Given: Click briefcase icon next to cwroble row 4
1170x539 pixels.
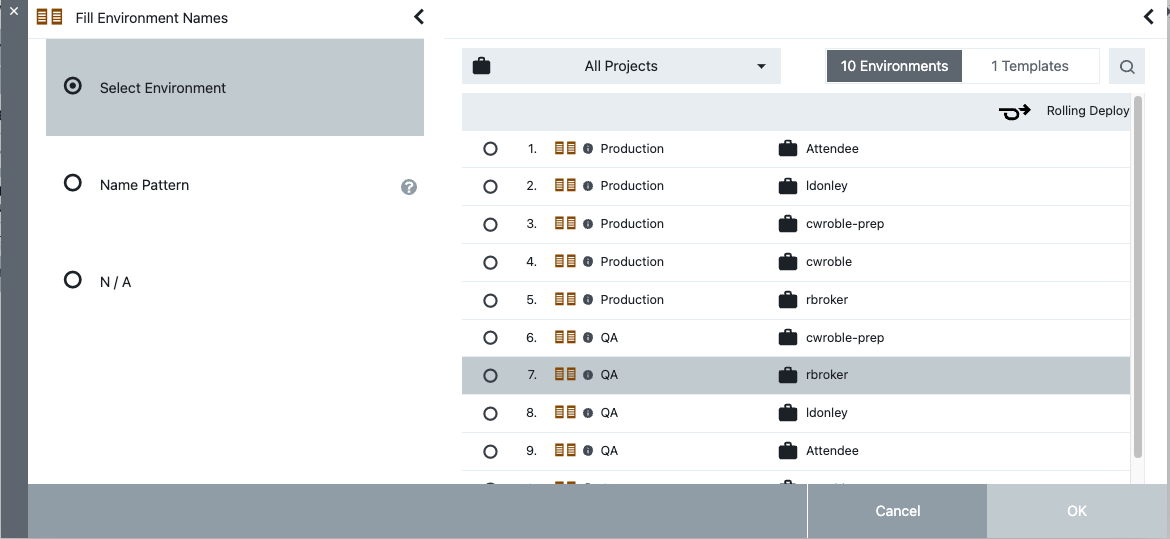Looking at the screenshot, I should 788,262.
